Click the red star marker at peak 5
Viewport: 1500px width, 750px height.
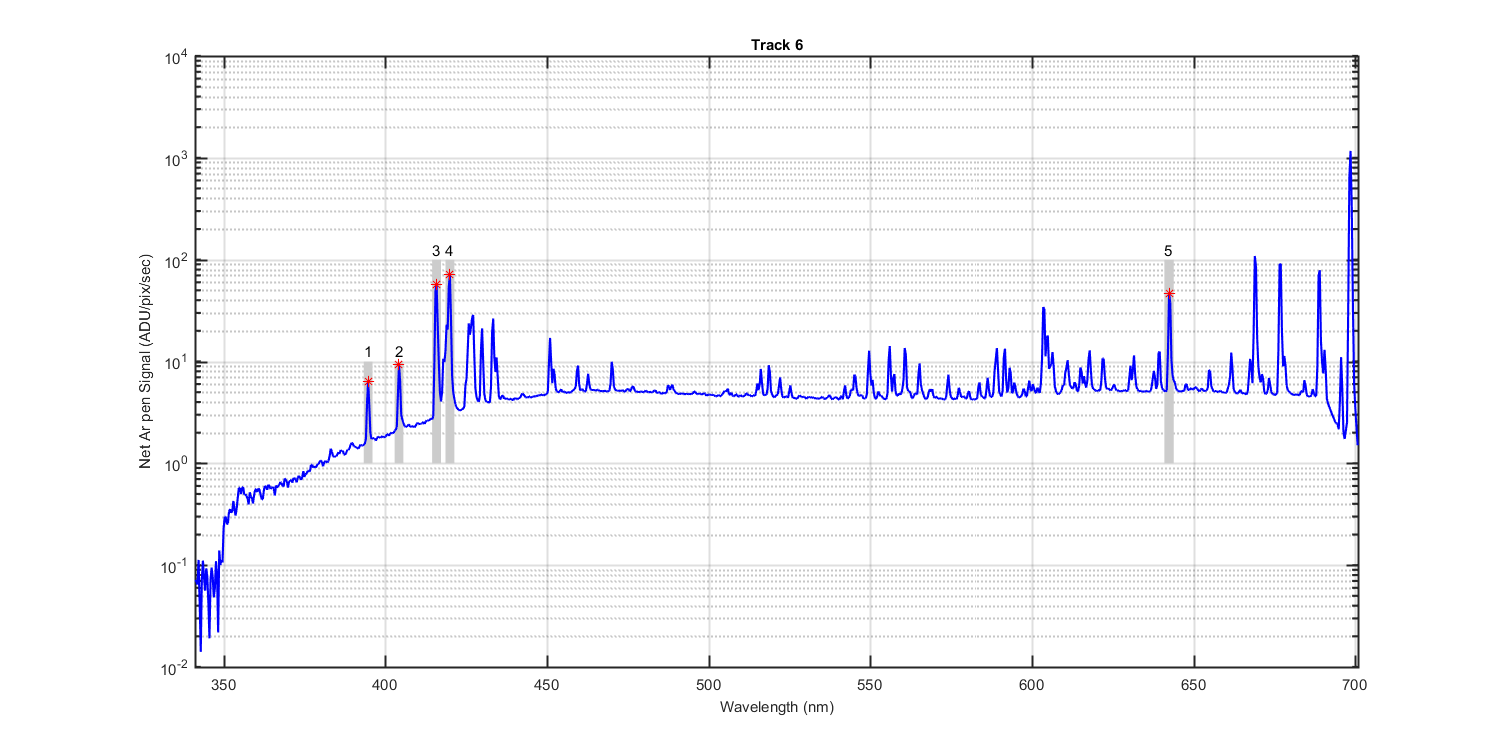(1169, 293)
